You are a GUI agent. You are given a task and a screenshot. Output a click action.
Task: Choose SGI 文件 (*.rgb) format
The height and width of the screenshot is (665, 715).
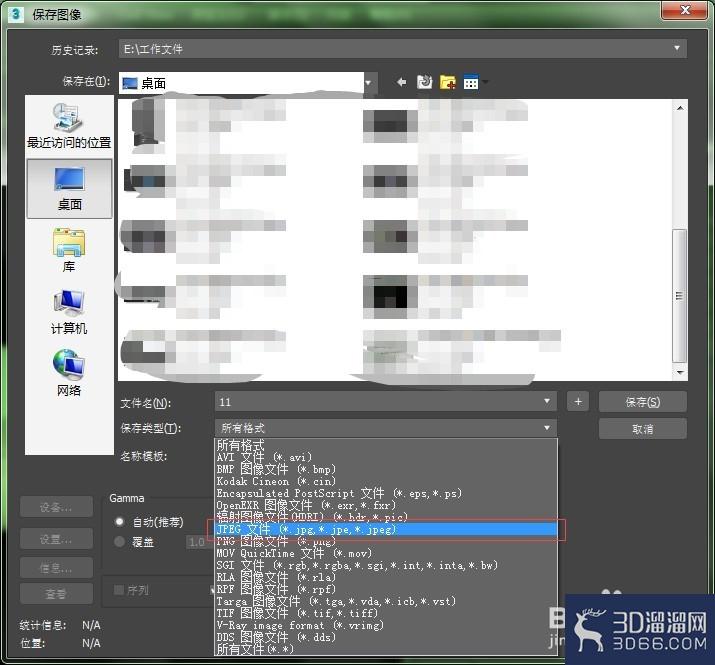[386, 565]
